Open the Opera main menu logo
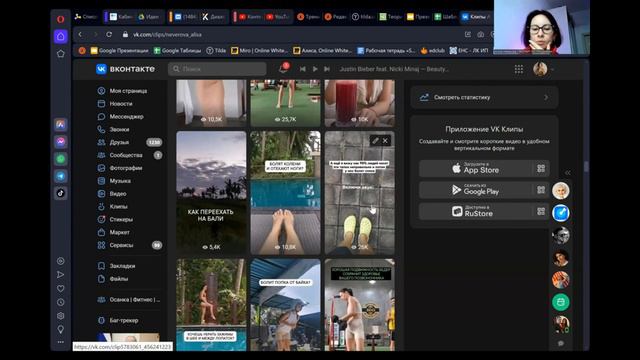Viewport: 640px width, 360px height. (60, 19)
